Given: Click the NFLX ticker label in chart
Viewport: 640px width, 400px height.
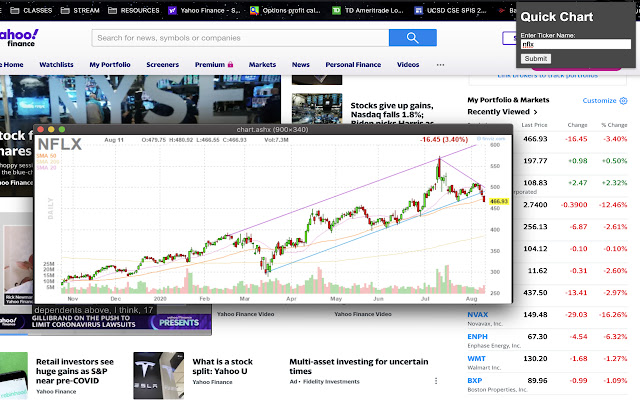Looking at the screenshot, I should 60,144.
